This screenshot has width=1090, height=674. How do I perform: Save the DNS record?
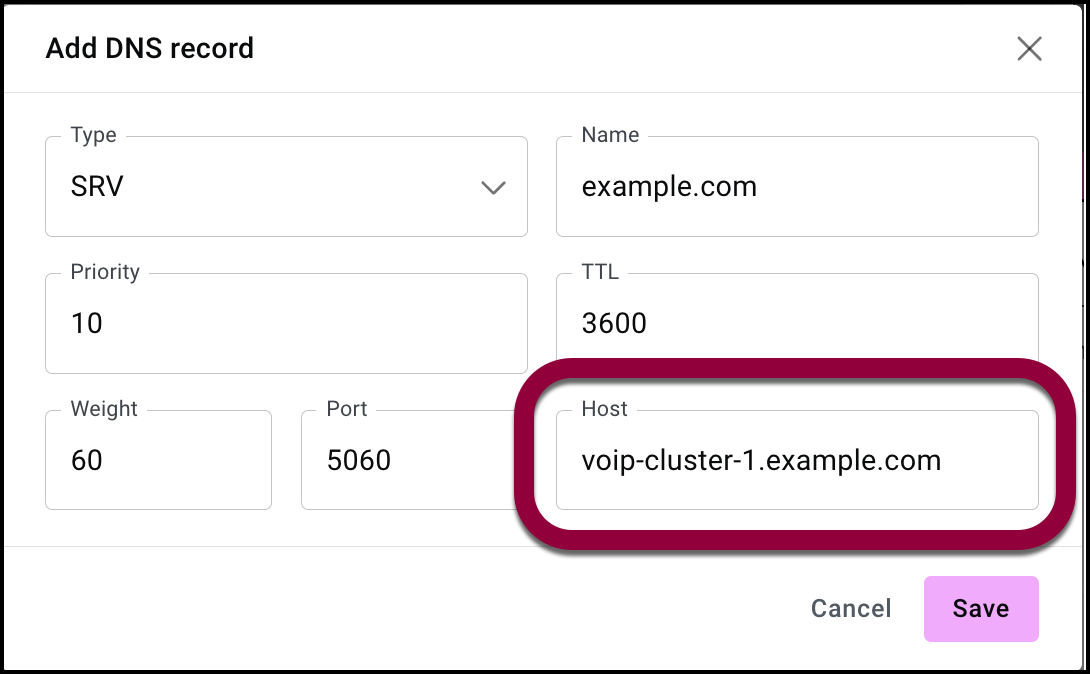coord(980,608)
